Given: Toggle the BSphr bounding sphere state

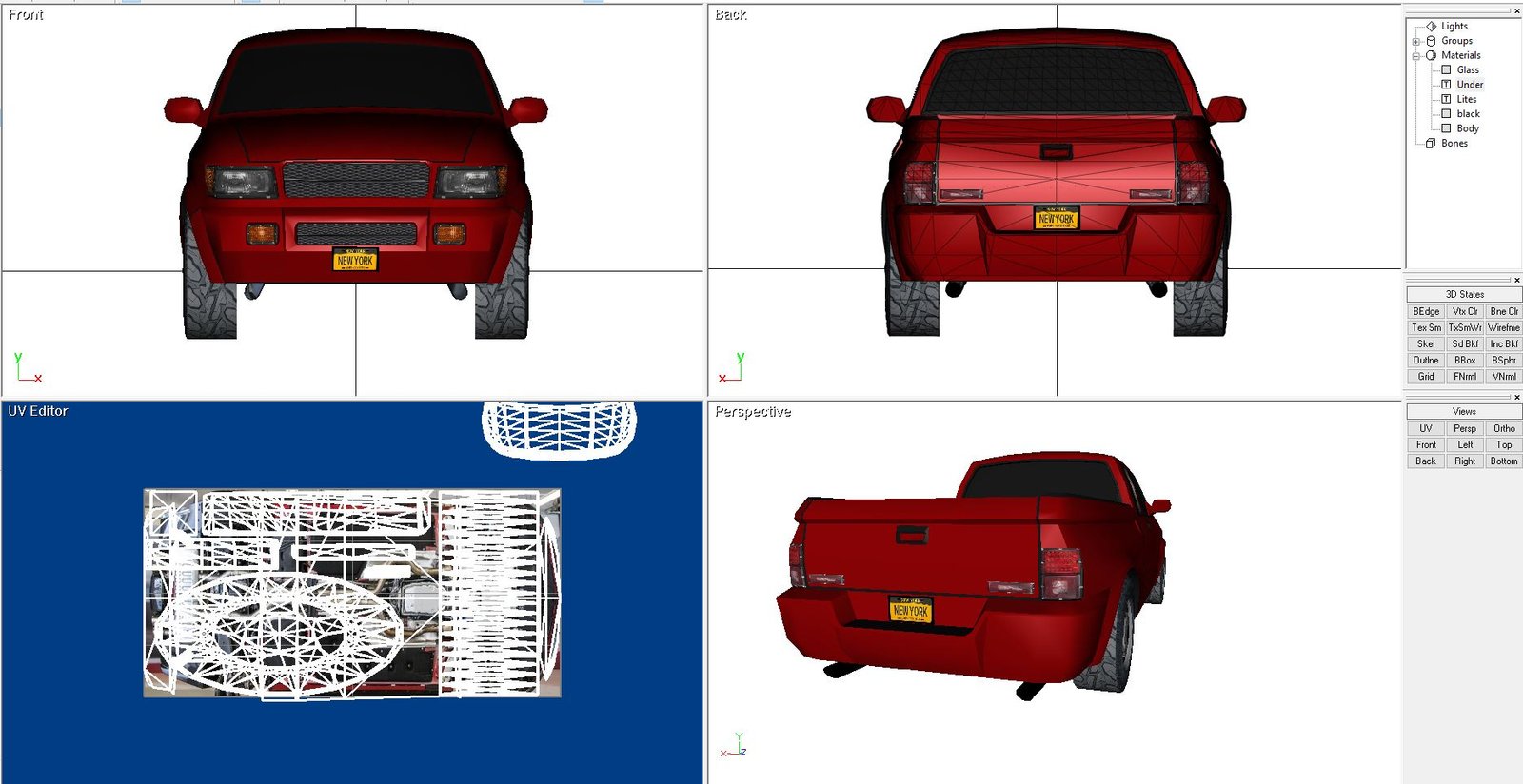Looking at the screenshot, I should 1504,361.
